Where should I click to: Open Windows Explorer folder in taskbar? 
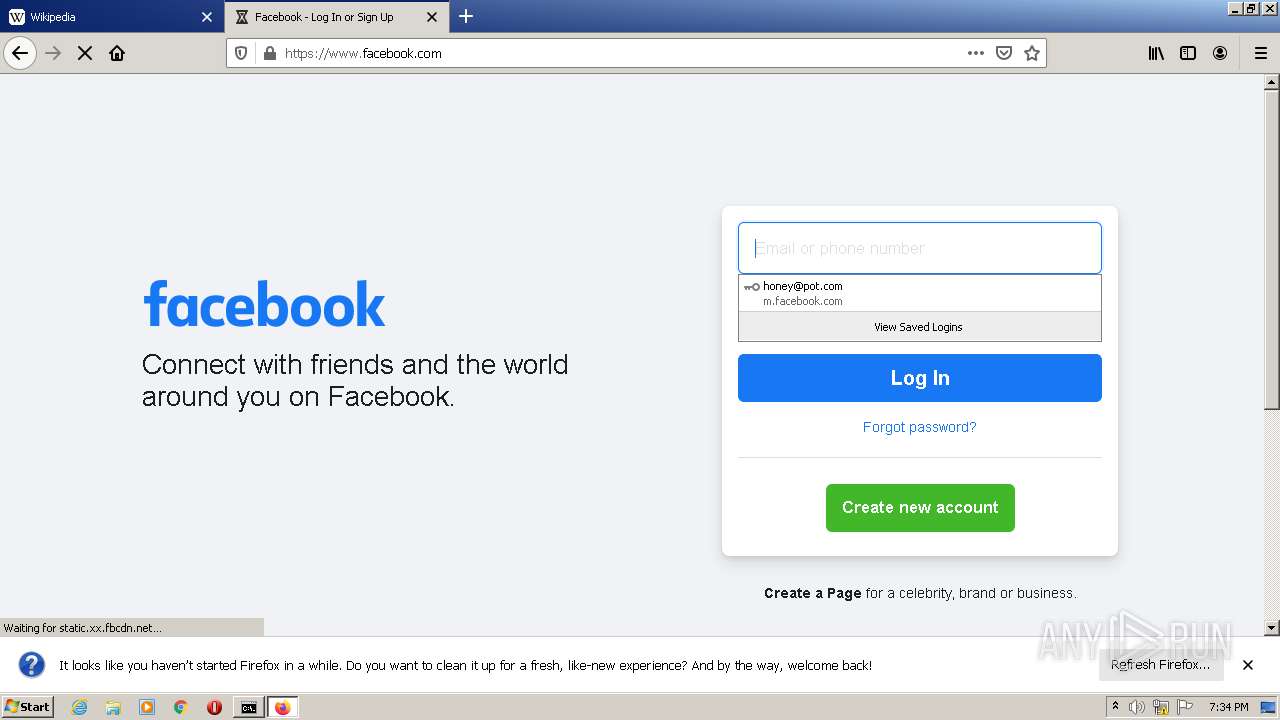pos(113,707)
